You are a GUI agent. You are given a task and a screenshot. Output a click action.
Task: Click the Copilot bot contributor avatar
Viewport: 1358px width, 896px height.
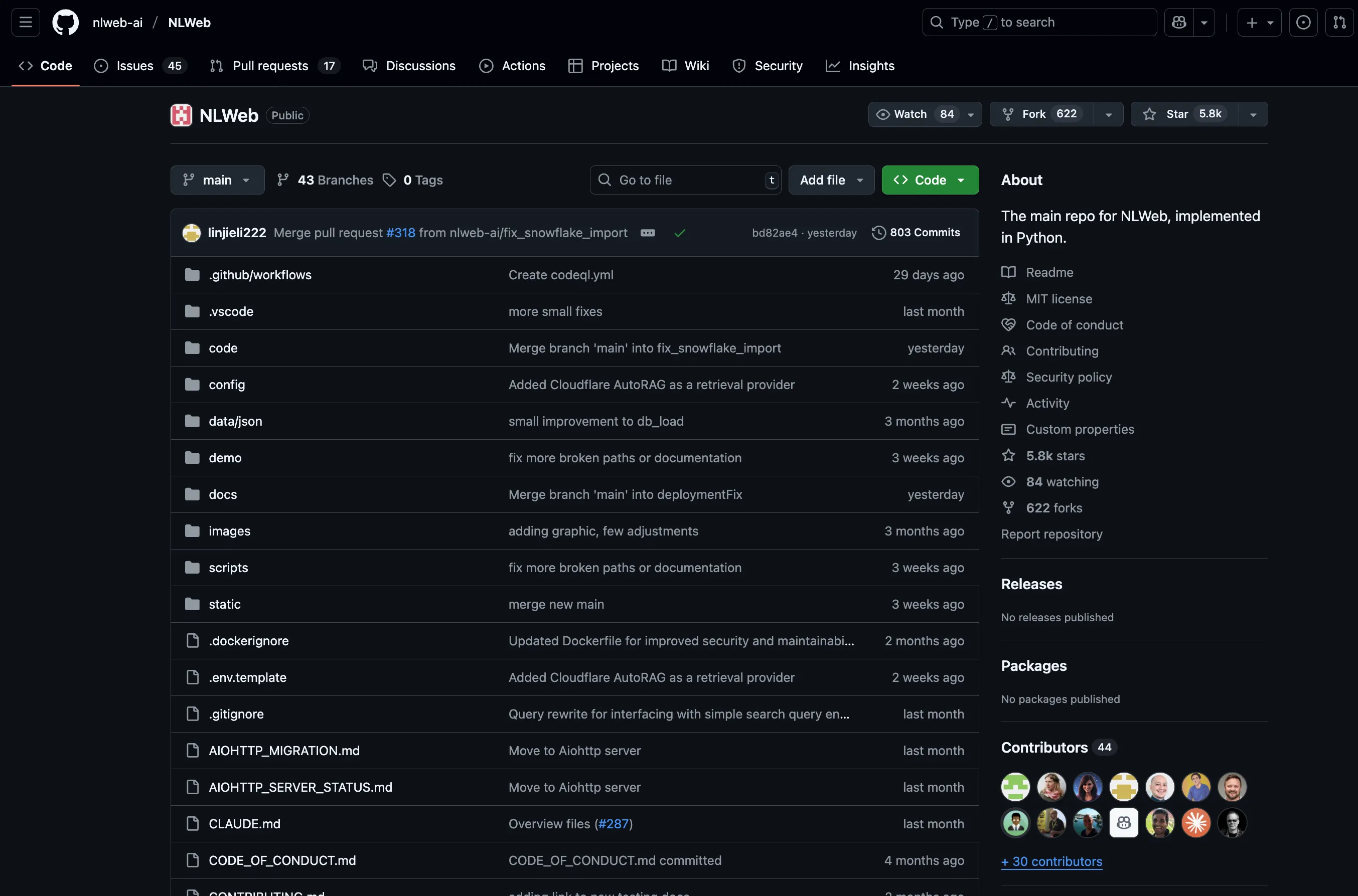pos(1124,823)
